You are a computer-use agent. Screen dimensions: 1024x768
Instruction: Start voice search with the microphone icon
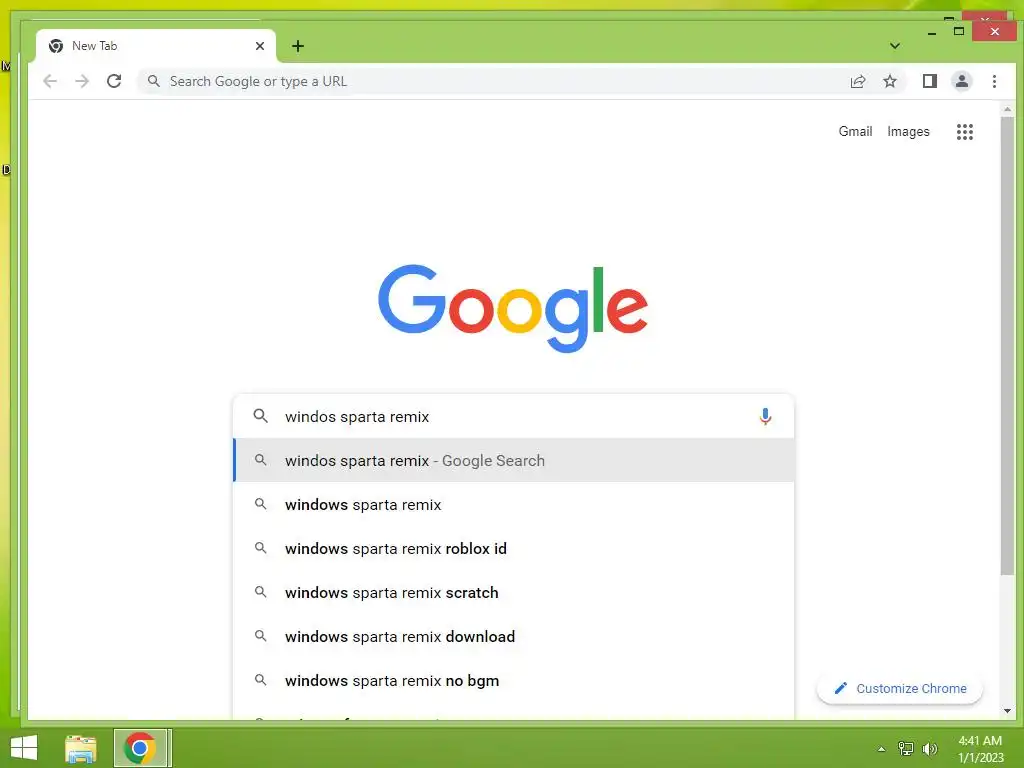click(x=765, y=416)
